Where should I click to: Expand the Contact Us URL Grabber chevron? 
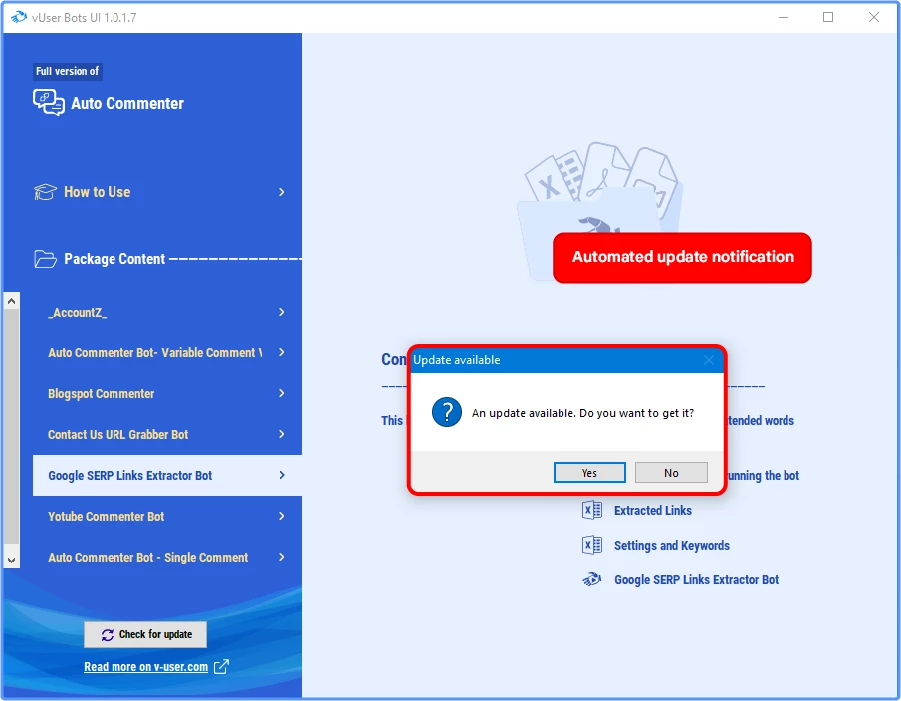click(x=282, y=434)
